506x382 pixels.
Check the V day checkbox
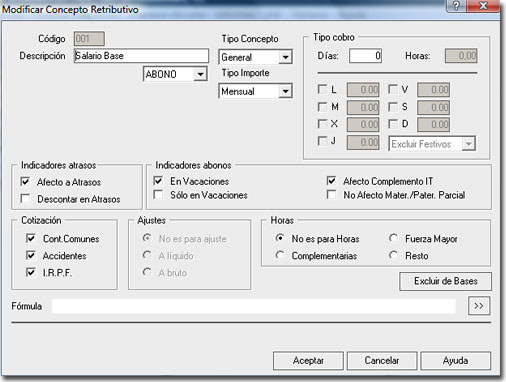(x=393, y=89)
